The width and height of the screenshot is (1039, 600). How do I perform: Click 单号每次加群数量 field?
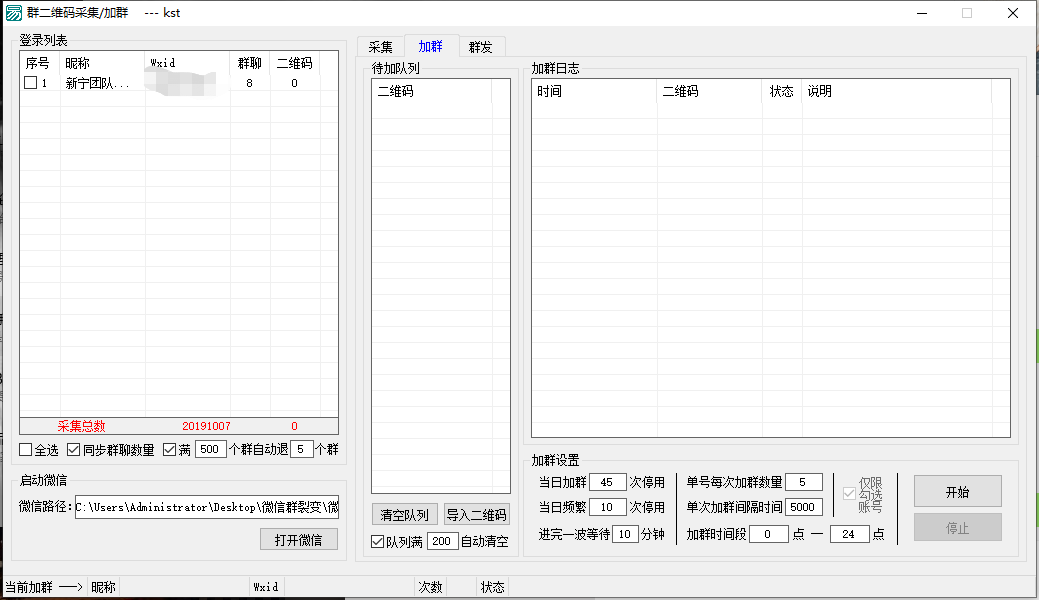tap(803, 482)
